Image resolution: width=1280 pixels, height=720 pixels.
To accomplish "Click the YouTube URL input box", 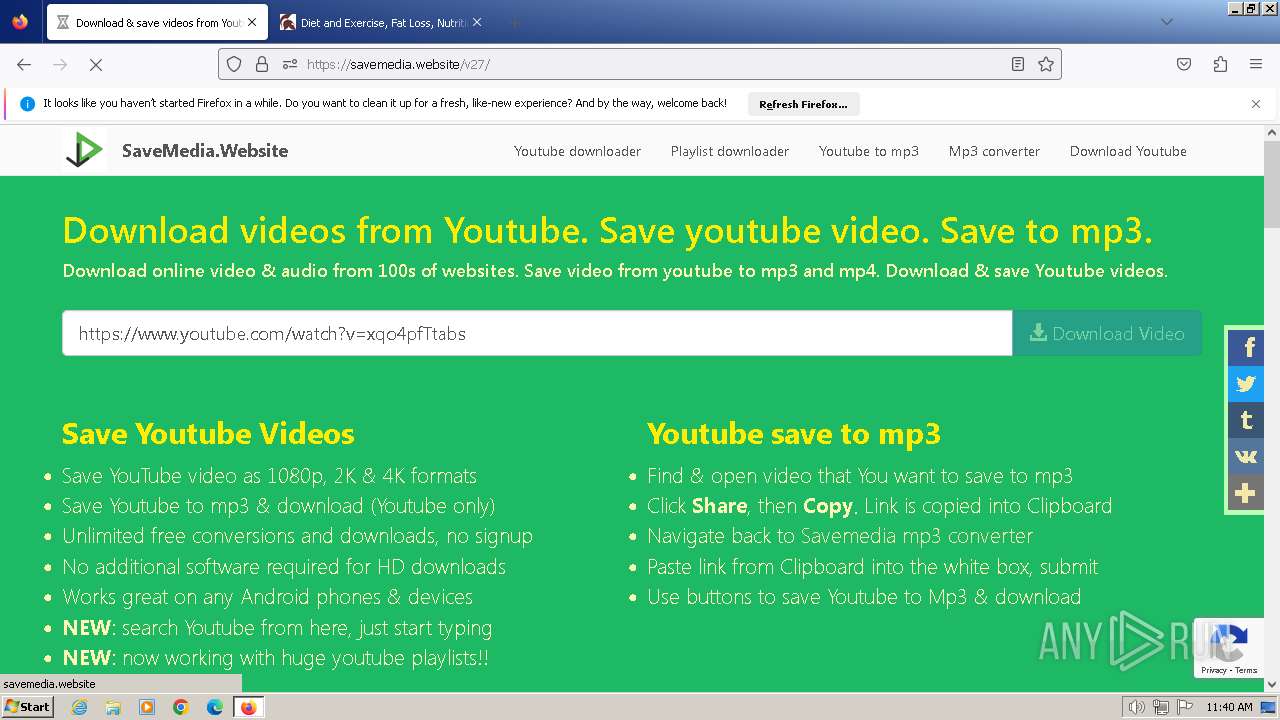I will point(537,333).
